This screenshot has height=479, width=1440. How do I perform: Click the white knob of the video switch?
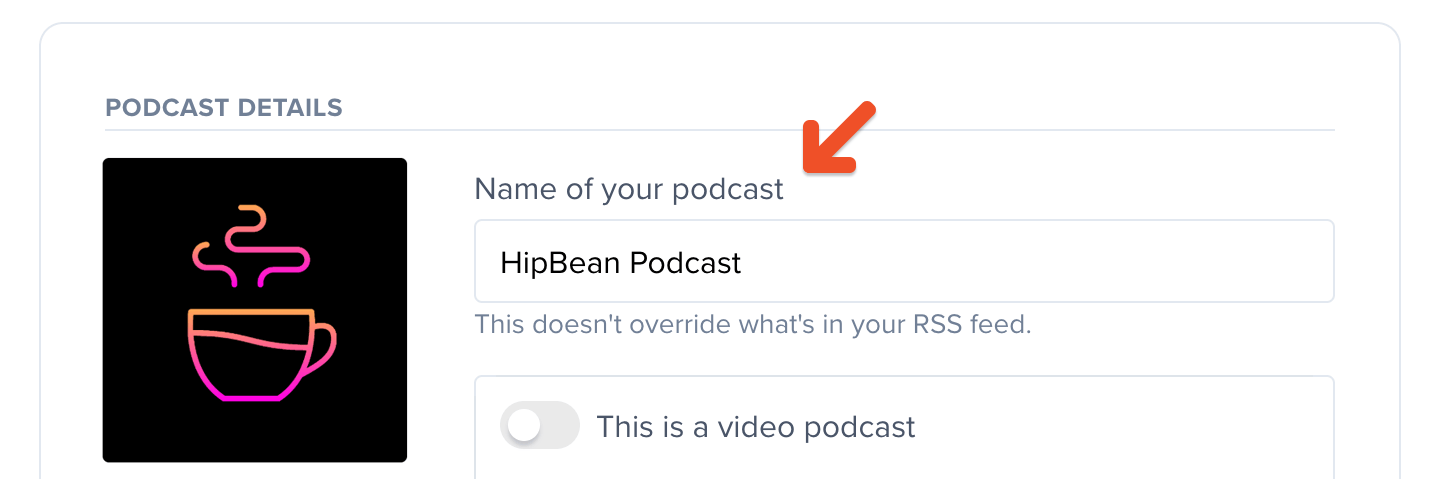click(x=524, y=426)
